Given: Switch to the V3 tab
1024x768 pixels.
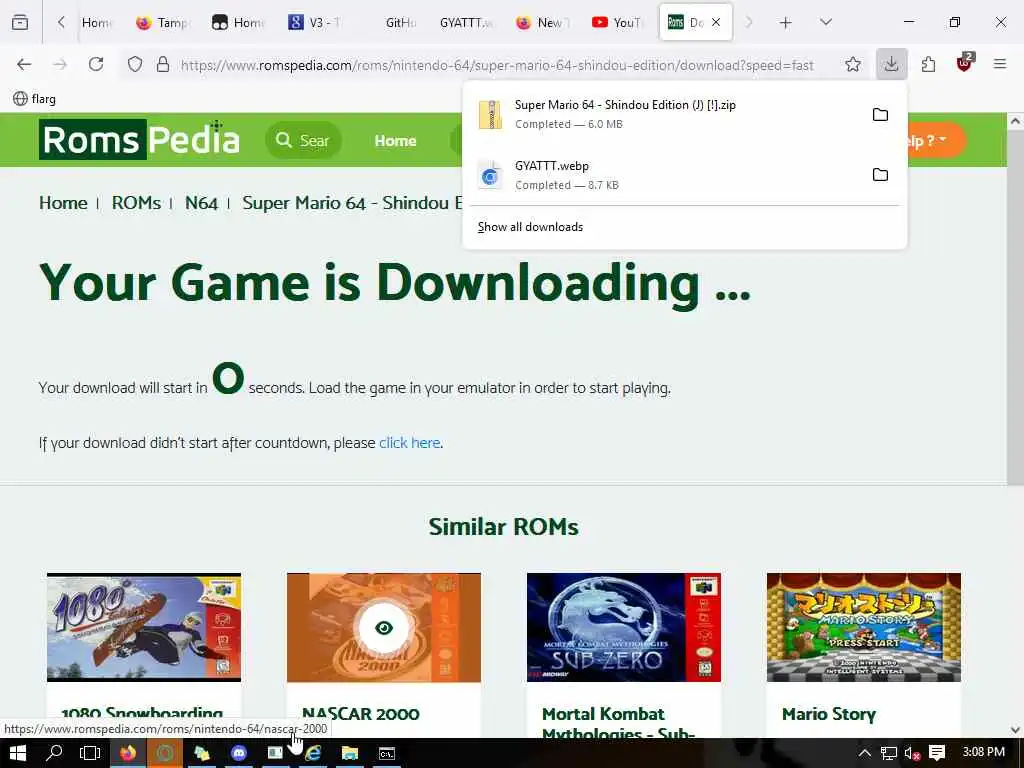Looking at the screenshot, I should coord(315,23).
